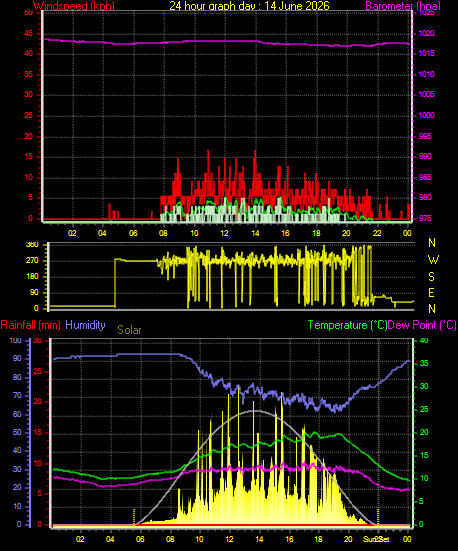Viewport: 458px width, 551px height.
Task: Select the 70 tick on the humidity axis
Action: [17, 396]
